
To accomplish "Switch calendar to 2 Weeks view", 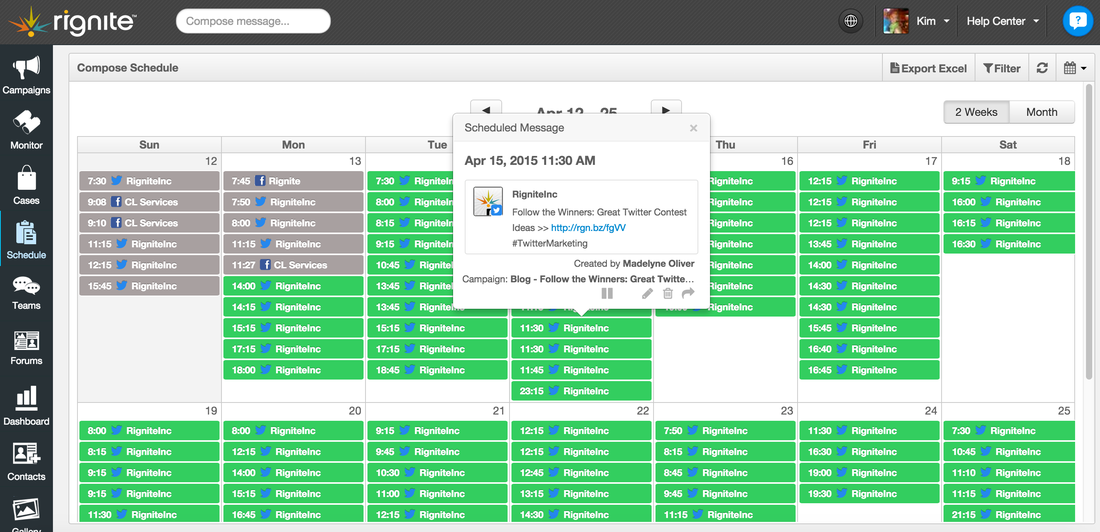I will [976, 112].
